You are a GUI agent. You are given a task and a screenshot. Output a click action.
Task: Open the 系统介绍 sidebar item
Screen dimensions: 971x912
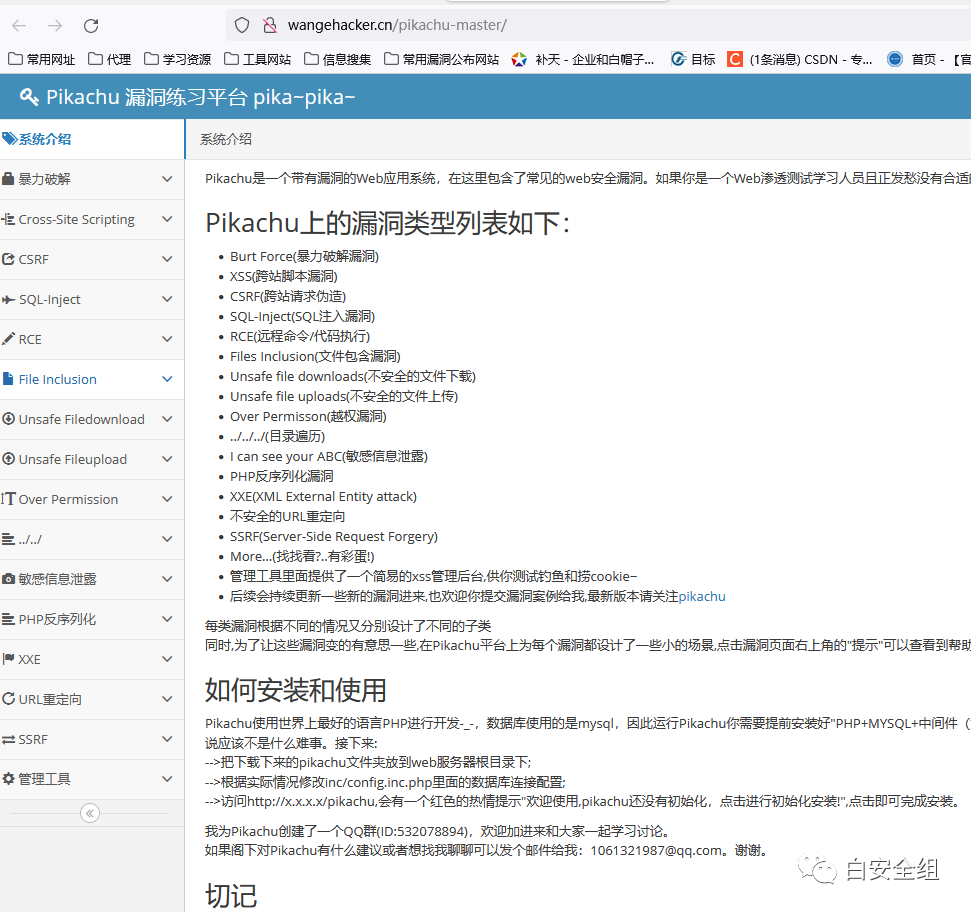point(92,139)
